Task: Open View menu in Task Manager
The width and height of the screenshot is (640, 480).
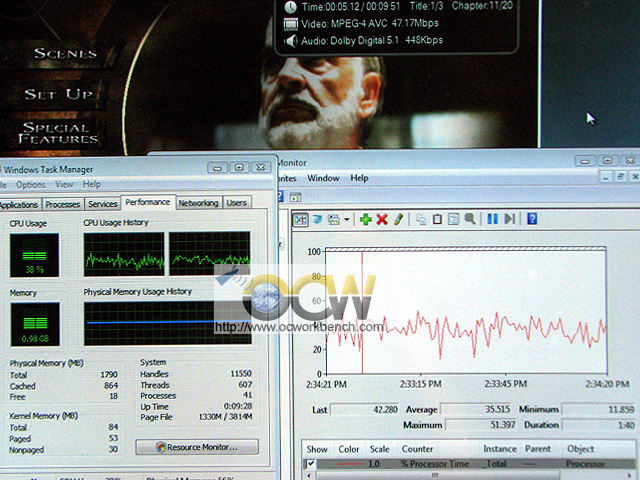Action: 64,184
